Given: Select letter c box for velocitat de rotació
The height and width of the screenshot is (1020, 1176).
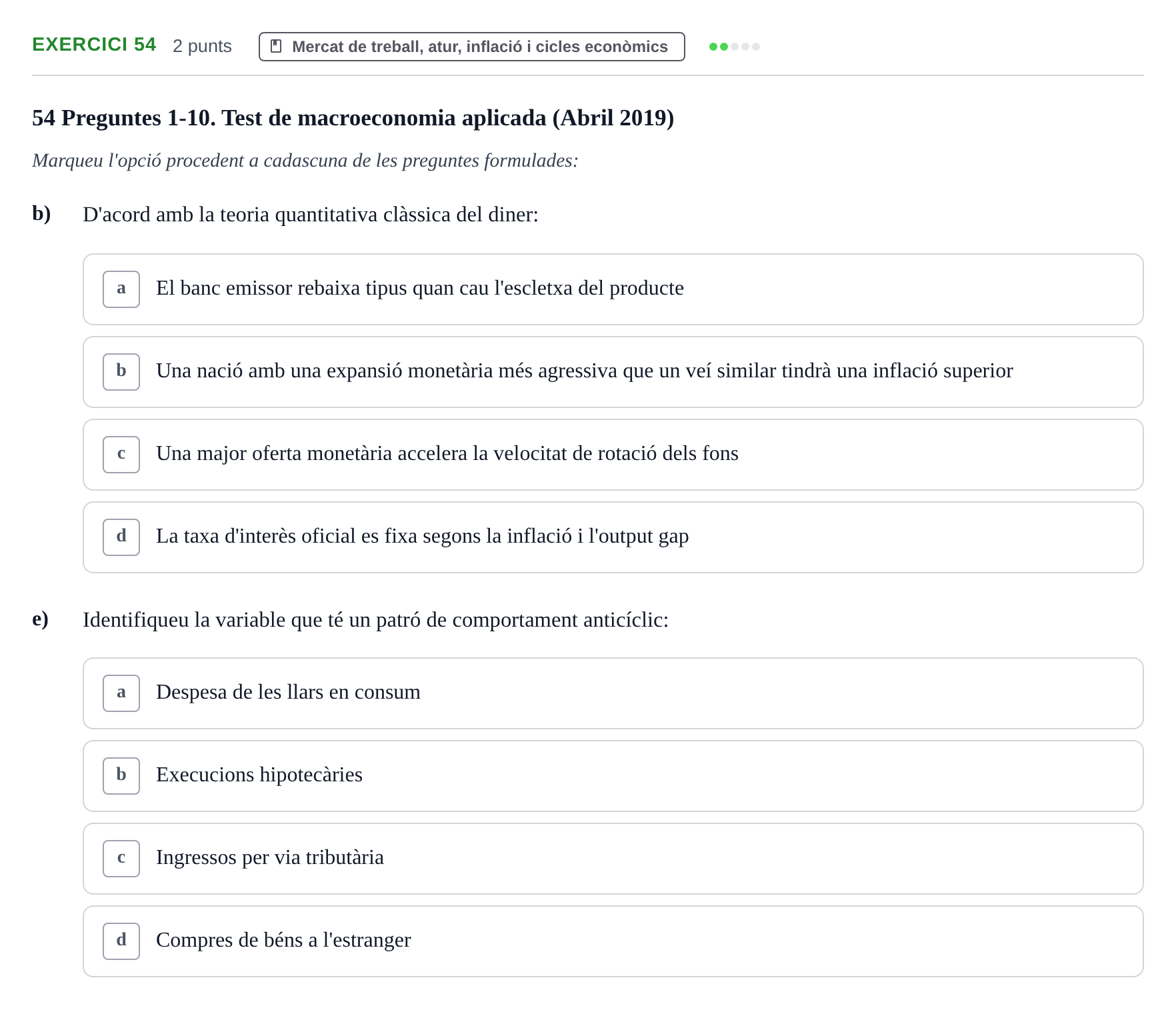Looking at the screenshot, I should (121, 455).
